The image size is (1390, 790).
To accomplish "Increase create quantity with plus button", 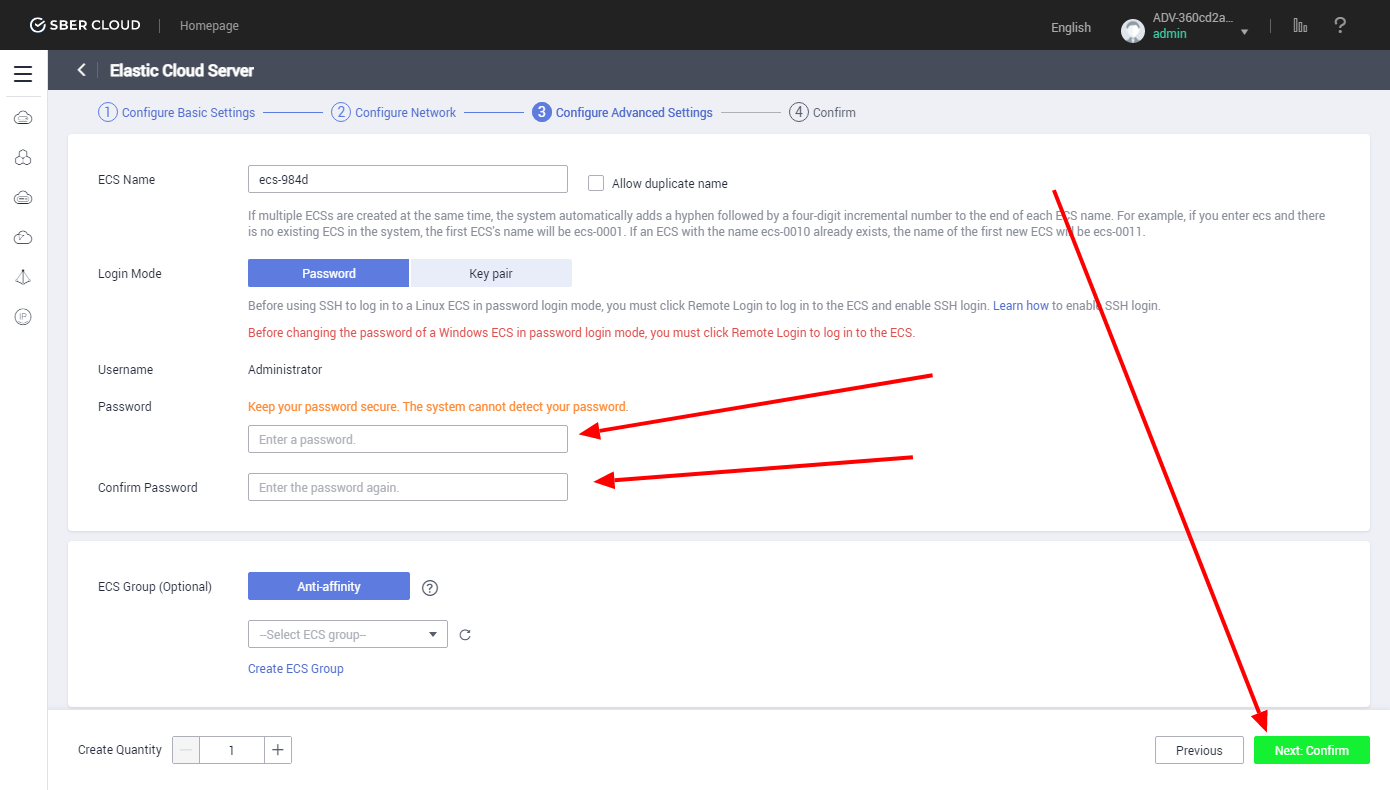I will [278, 750].
